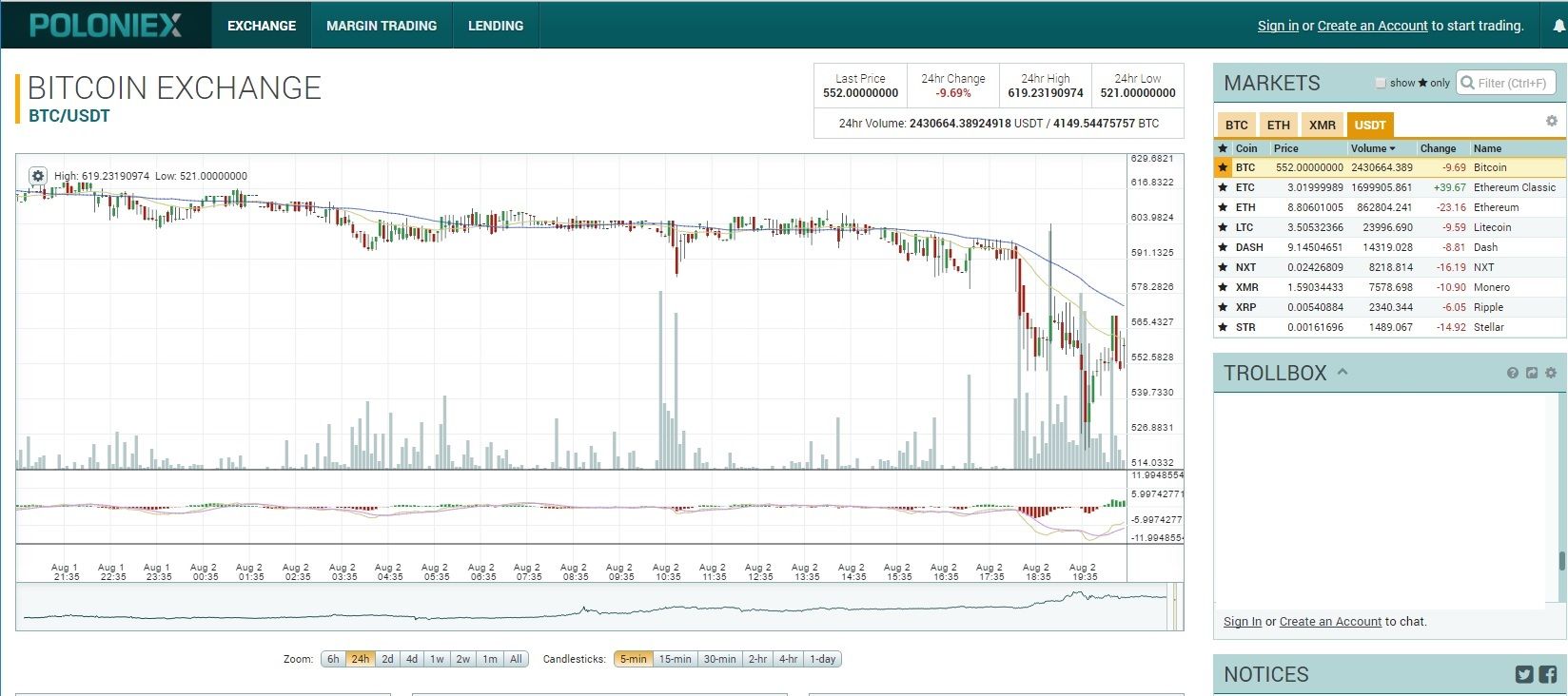Toggle the star for Litecoin row
The height and width of the screenshot is (696, 1568).
tap(1224, 227)
